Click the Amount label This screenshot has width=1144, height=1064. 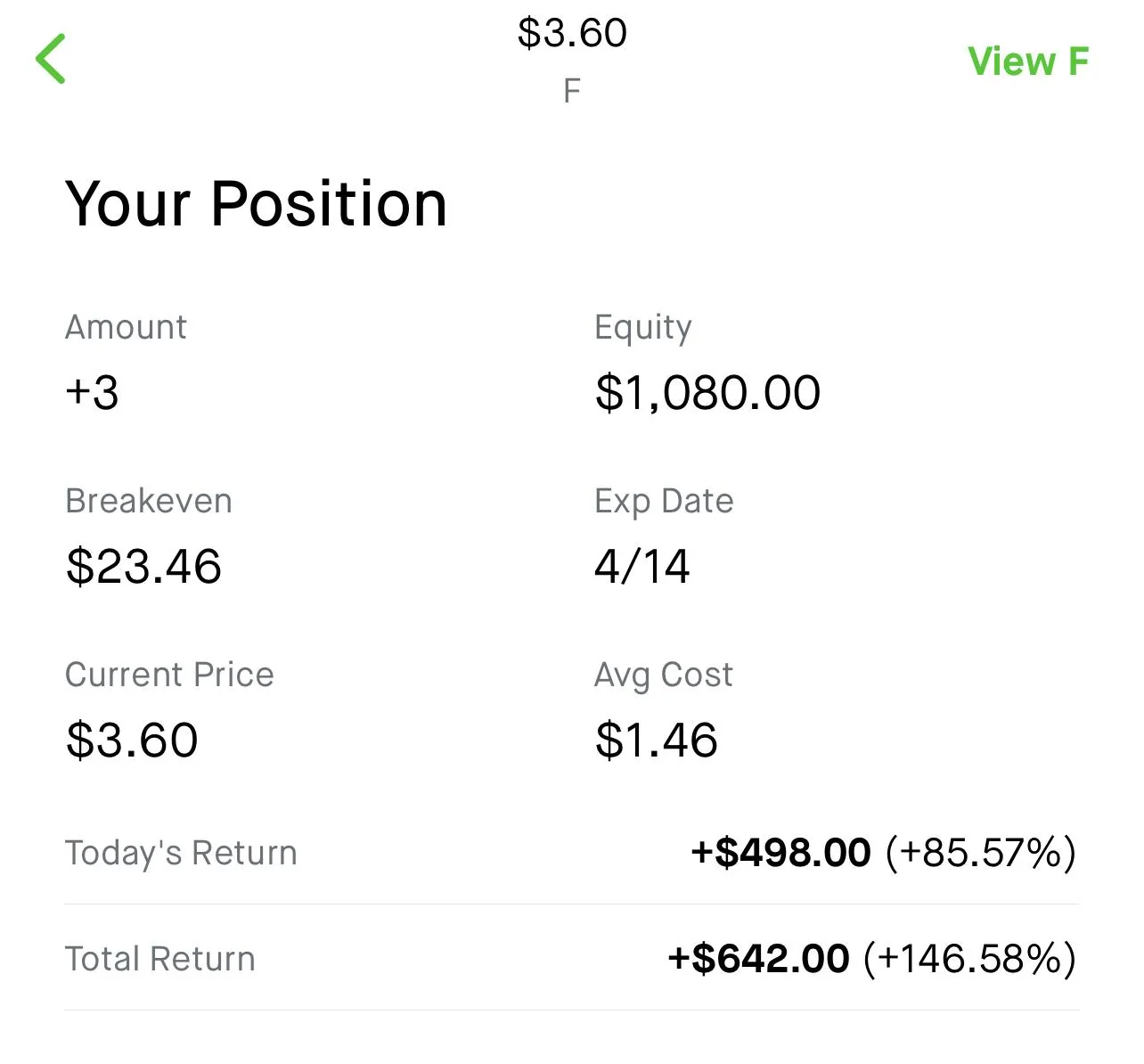click(x=126, y=327)
